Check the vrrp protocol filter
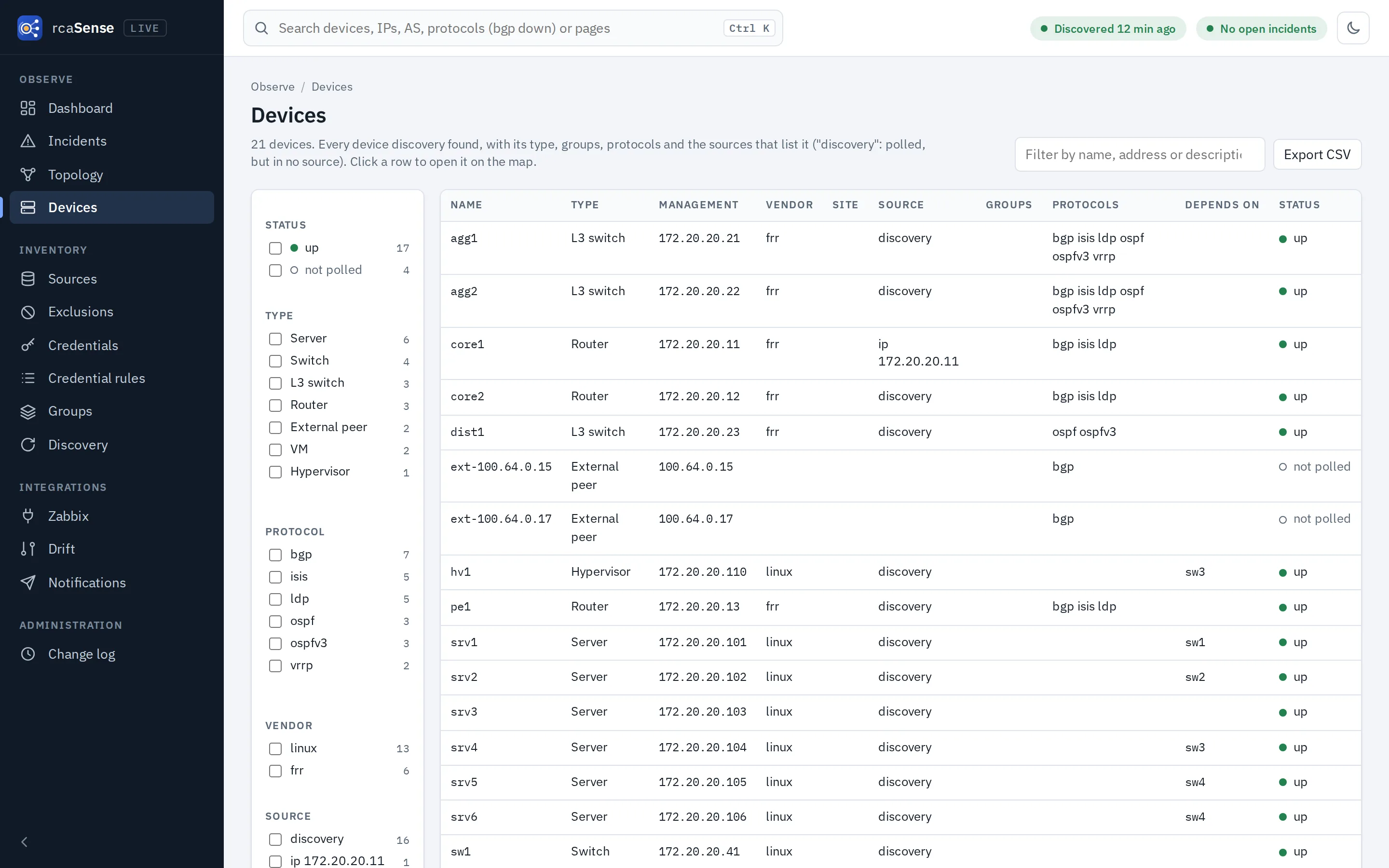 275,666
